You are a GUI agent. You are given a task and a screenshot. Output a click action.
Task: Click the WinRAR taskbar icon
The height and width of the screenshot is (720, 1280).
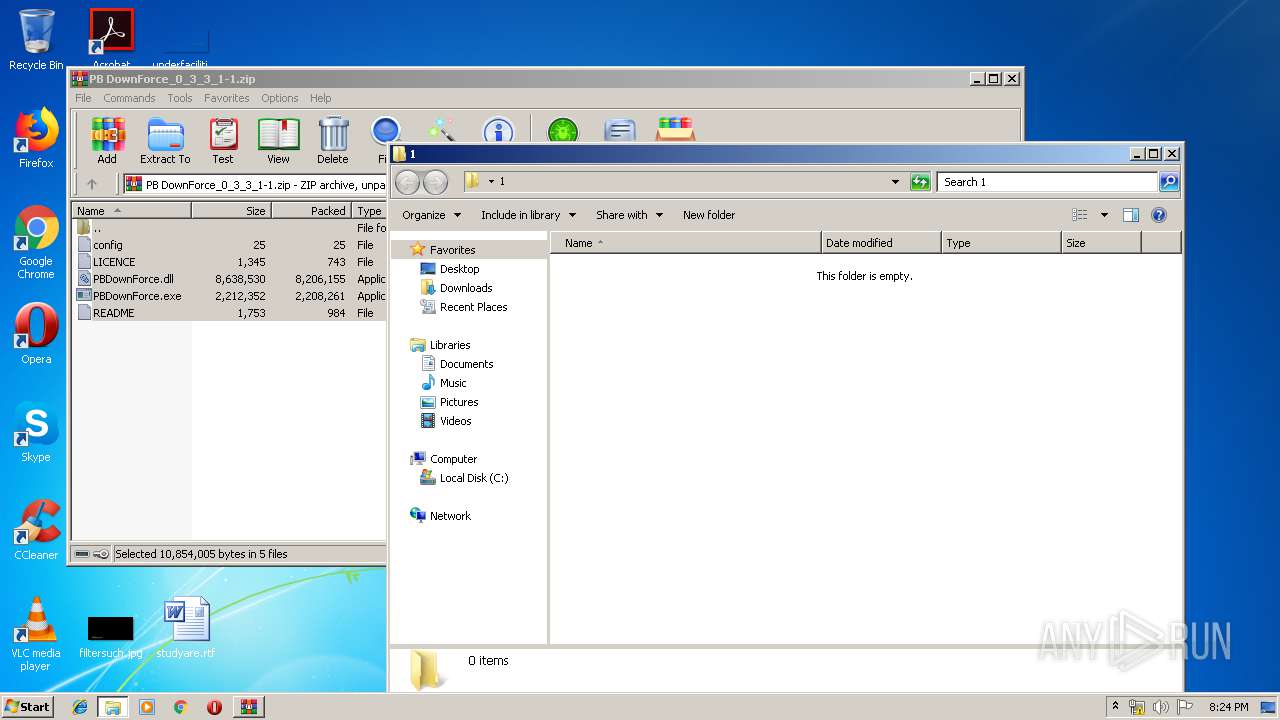click(x=249, y=707)
